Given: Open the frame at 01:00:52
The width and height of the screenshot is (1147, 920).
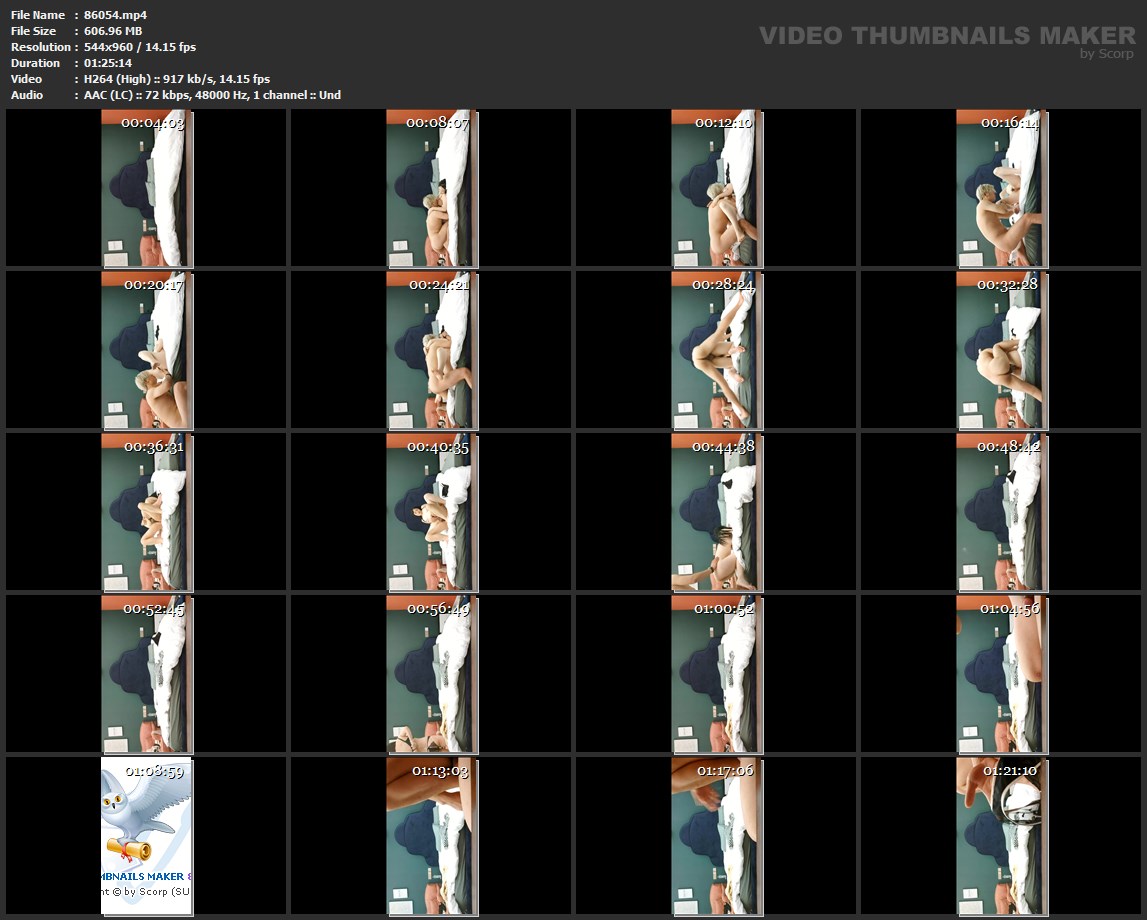Looking at the screenshot, I should point(716,674).
